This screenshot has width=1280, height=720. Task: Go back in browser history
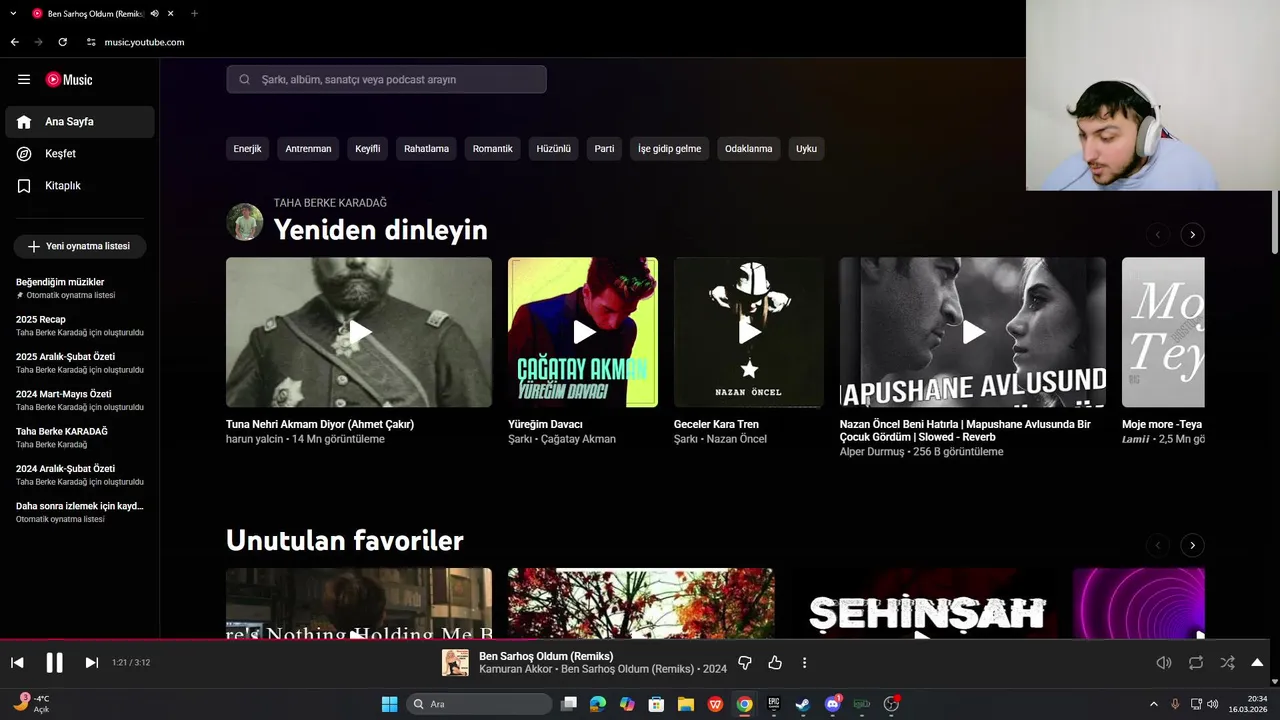[x=14, y=42]
